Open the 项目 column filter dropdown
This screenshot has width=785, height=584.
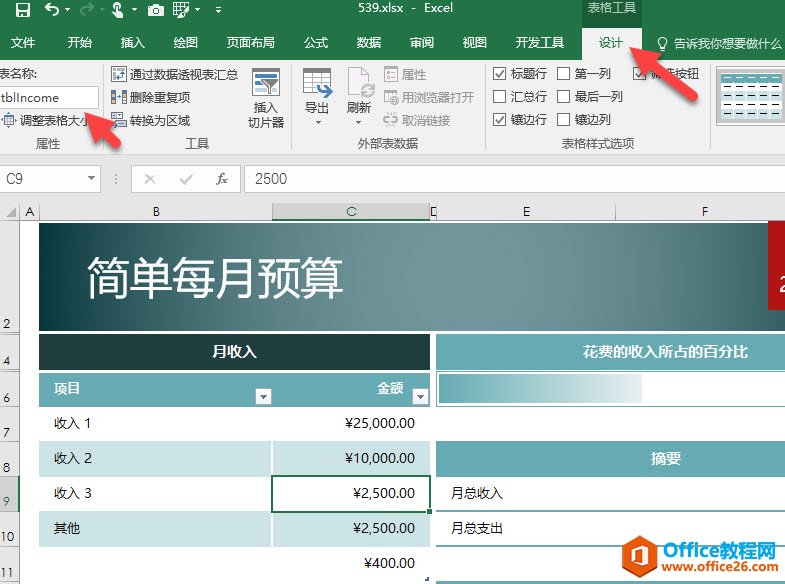(263, 397)
